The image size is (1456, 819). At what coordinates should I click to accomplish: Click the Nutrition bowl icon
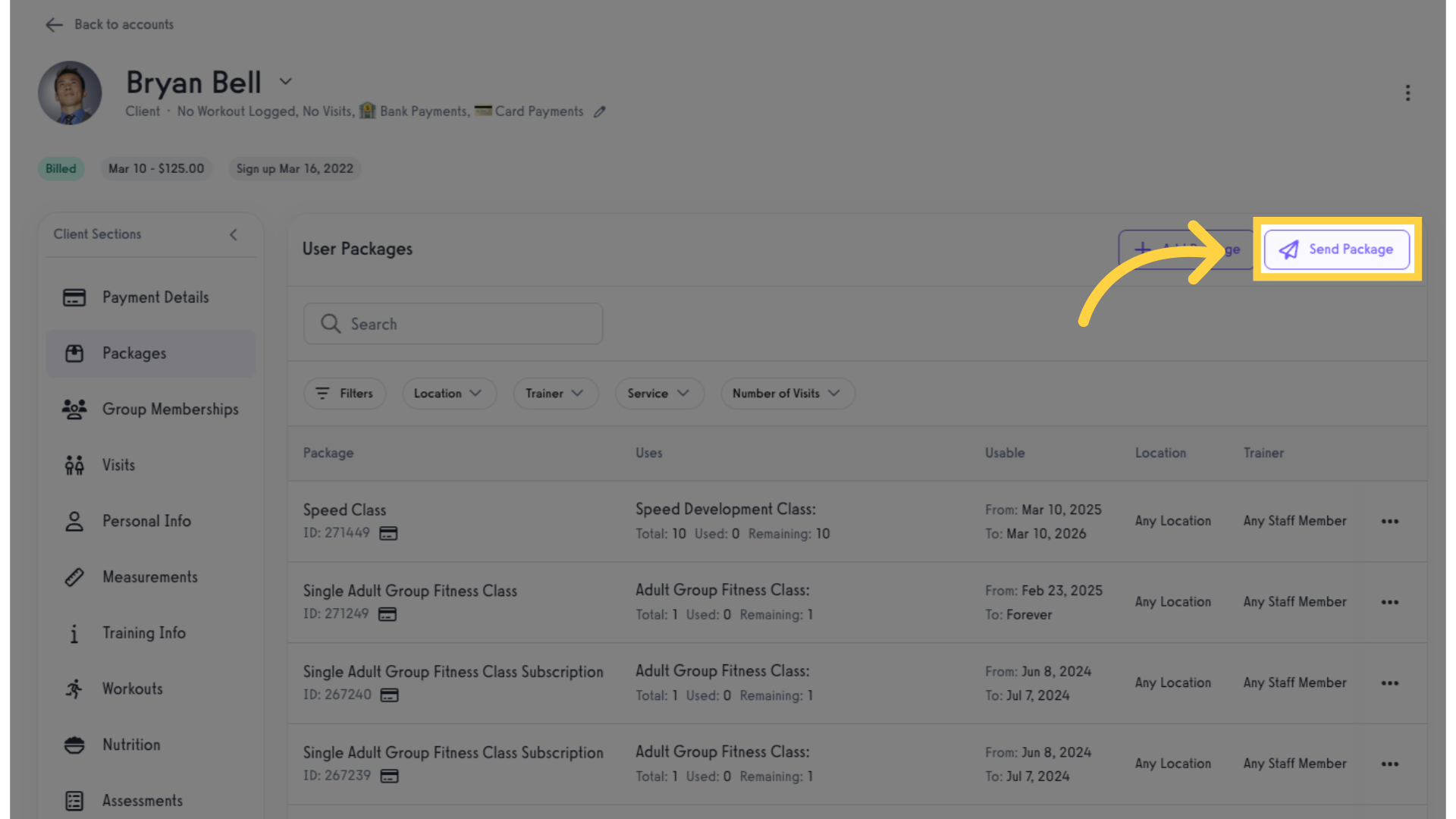[74, 745]
